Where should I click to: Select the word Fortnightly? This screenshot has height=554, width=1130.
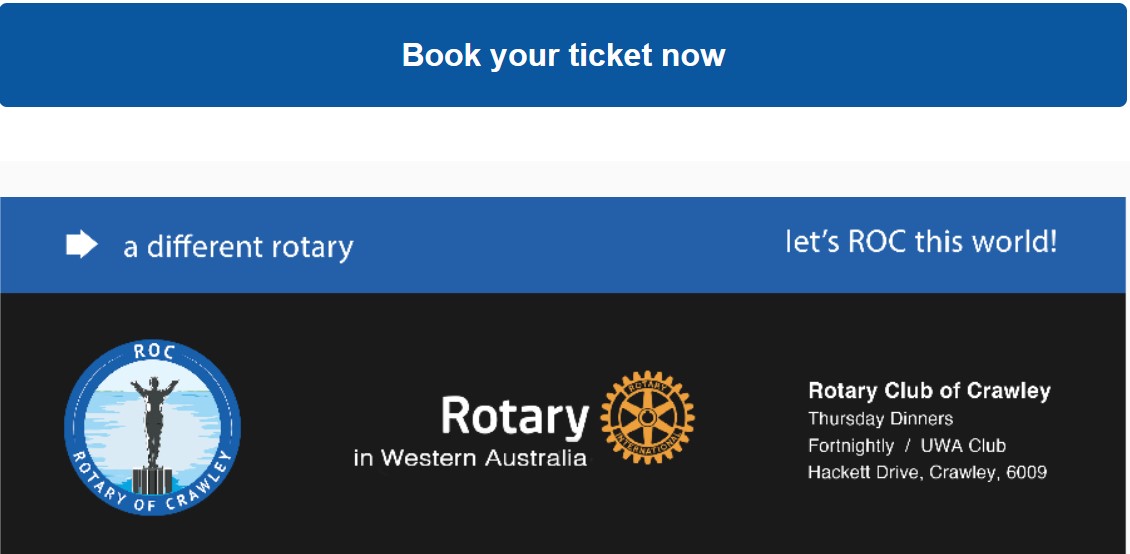coord(850,446)
